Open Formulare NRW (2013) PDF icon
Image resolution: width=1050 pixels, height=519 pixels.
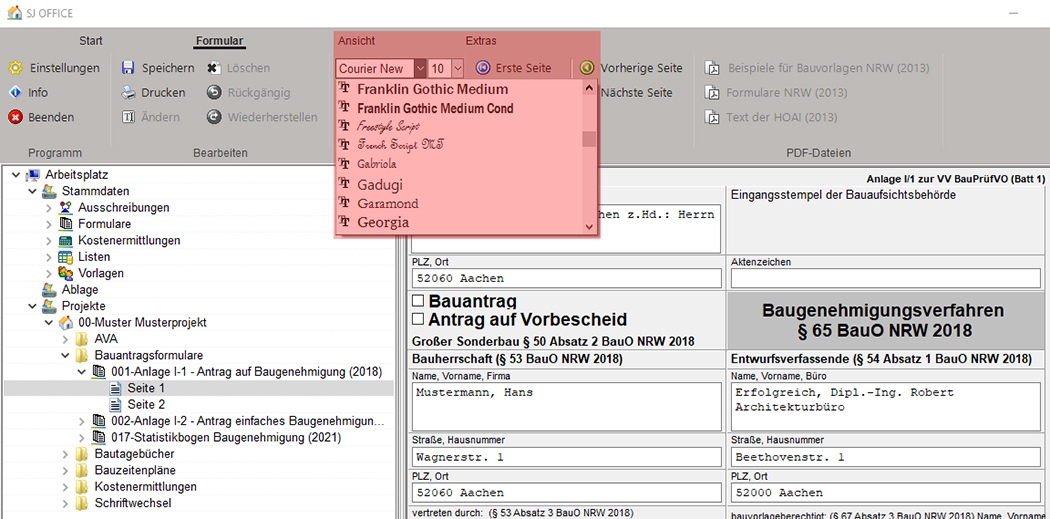[713, 92]
